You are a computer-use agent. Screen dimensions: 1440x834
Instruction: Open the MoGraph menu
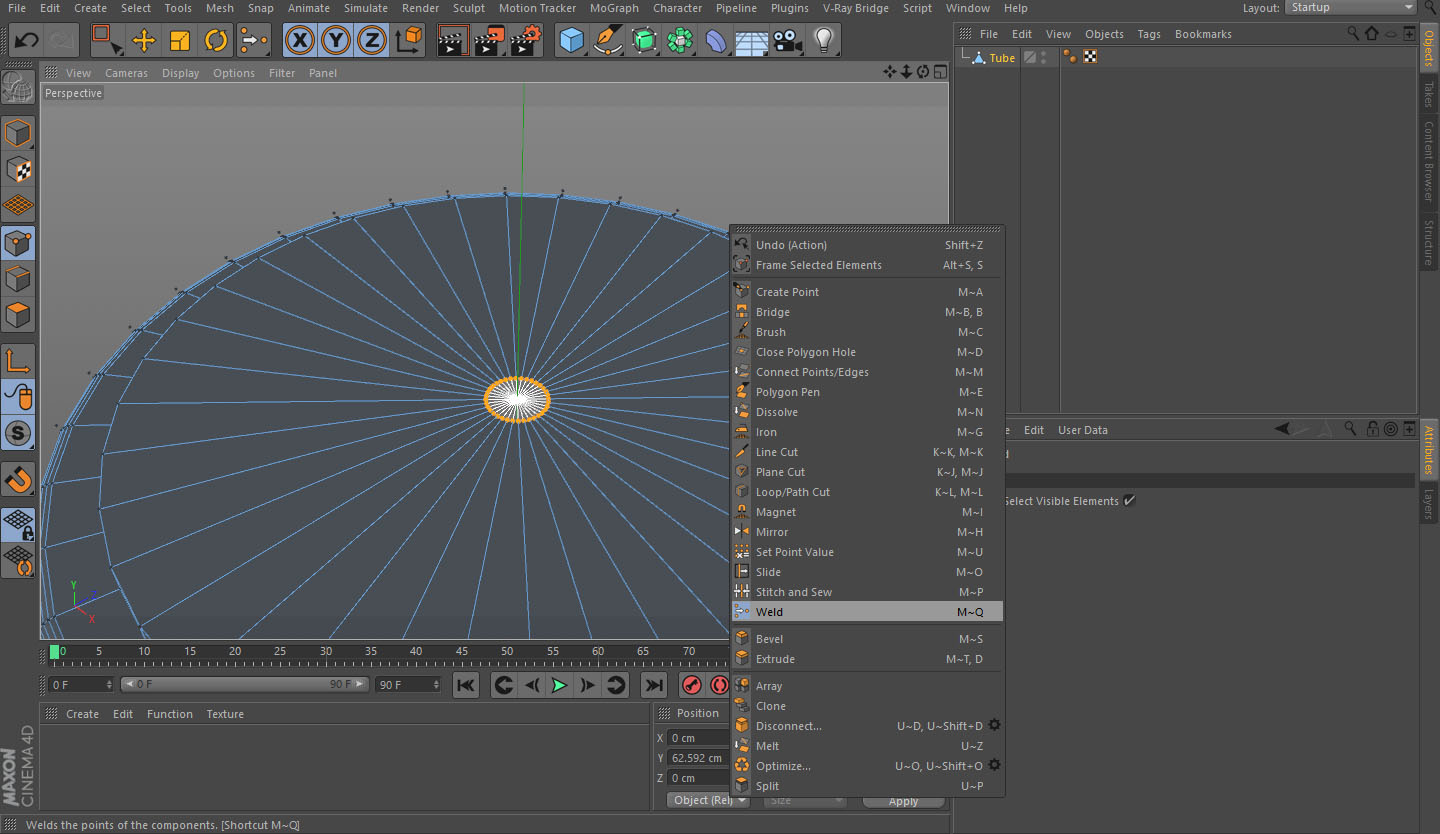pyautogui.click(x=615, y=8)
